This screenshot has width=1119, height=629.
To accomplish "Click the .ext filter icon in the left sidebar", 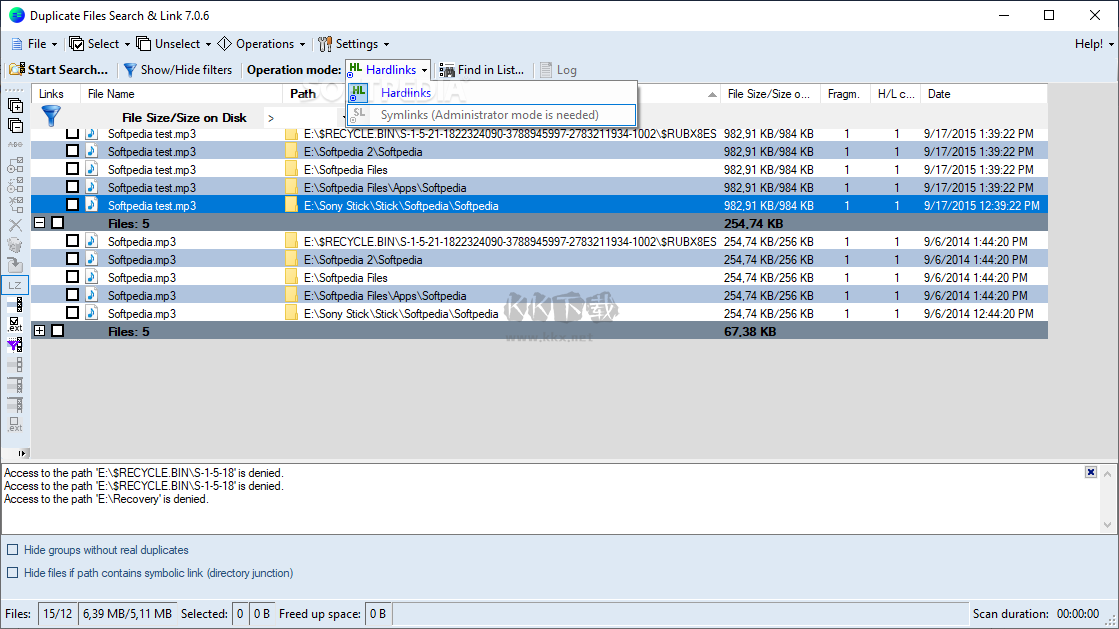I will pyautogui.click(x=15, y=323).
